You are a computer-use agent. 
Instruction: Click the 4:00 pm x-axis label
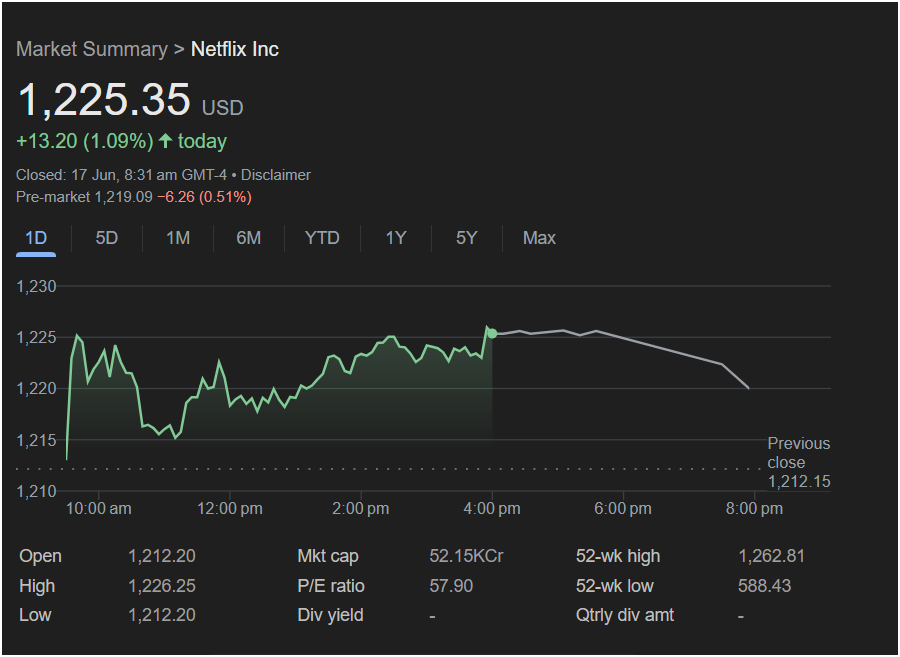492,508
